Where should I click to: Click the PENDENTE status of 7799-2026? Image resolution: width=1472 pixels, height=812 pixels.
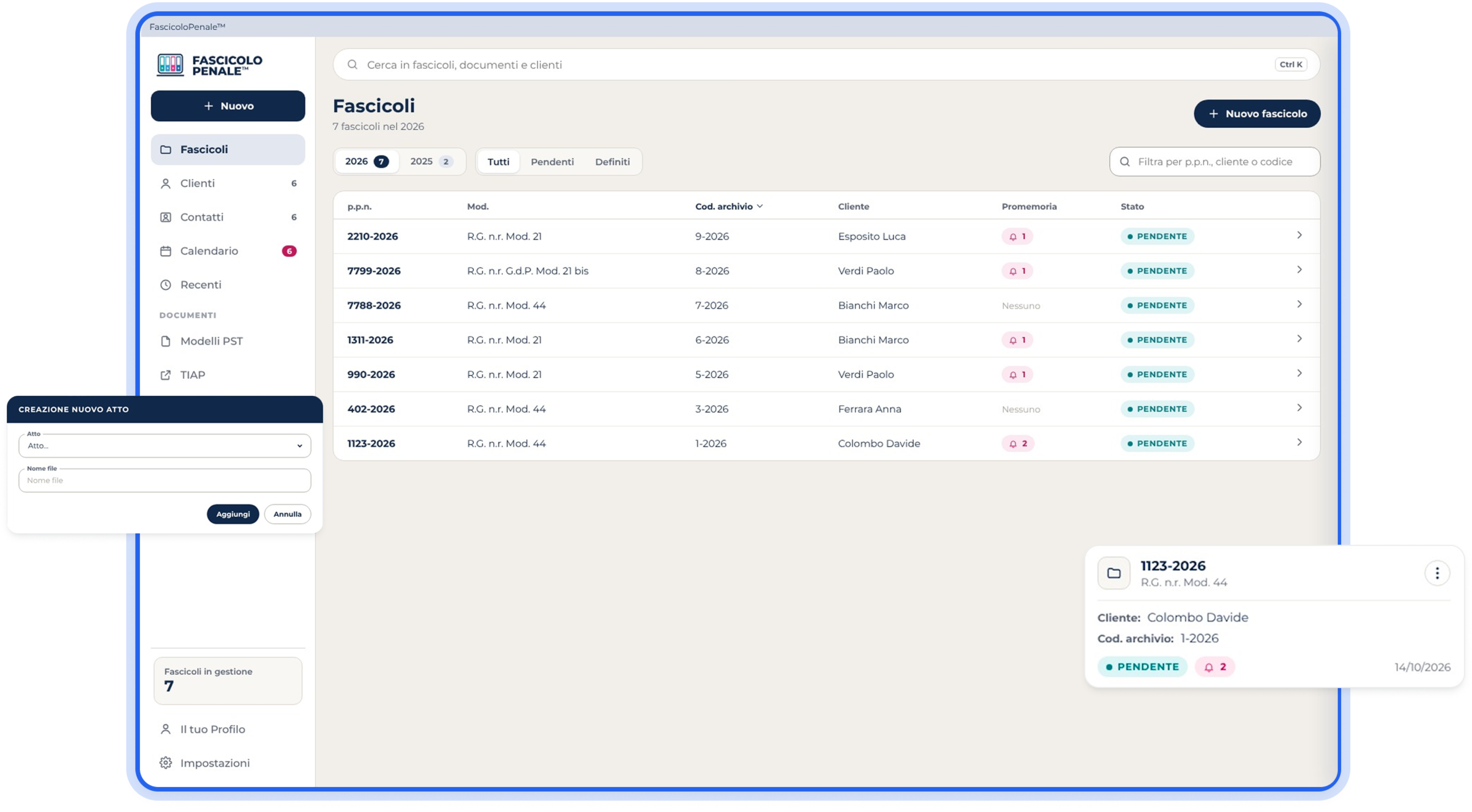1157,271
